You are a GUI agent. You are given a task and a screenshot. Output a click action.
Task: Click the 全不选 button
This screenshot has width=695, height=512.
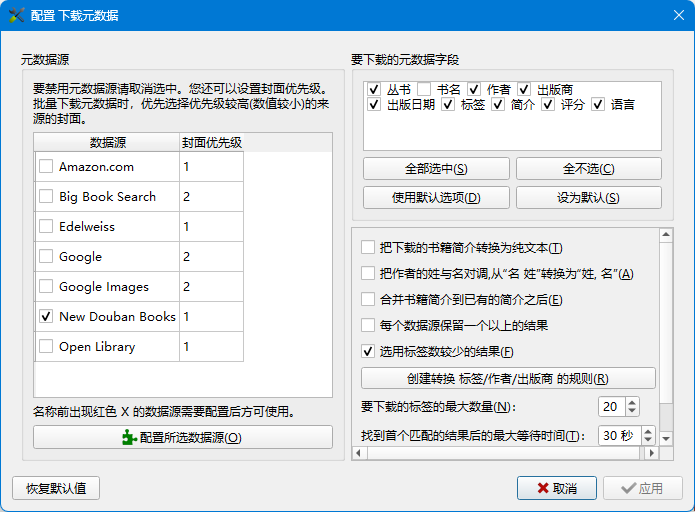[588, 168]
